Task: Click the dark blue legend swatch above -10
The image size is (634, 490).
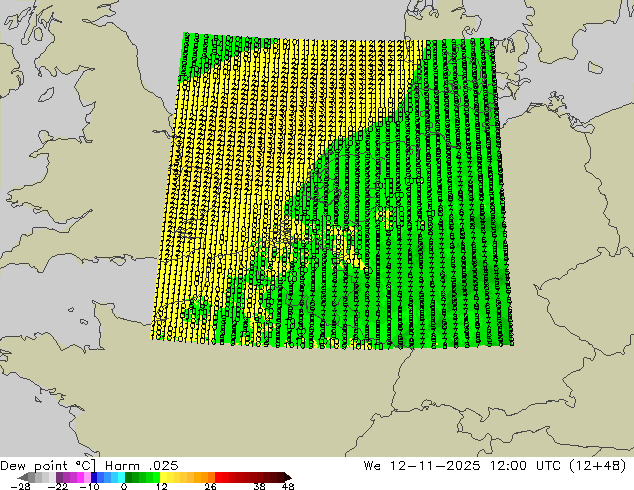Action: tap(94, 477)
